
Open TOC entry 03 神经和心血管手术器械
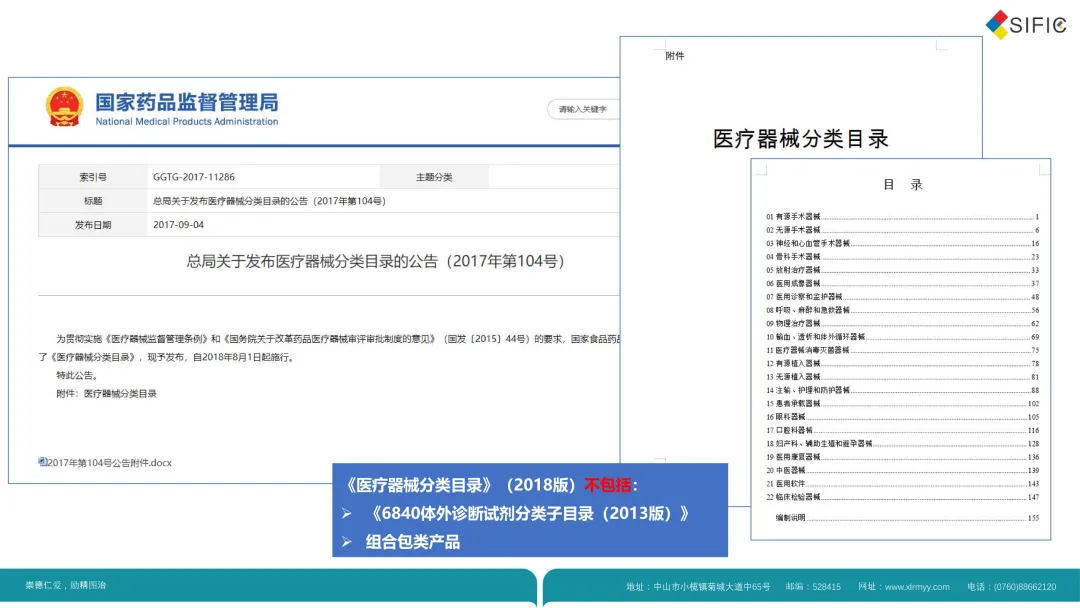point(902,244)
